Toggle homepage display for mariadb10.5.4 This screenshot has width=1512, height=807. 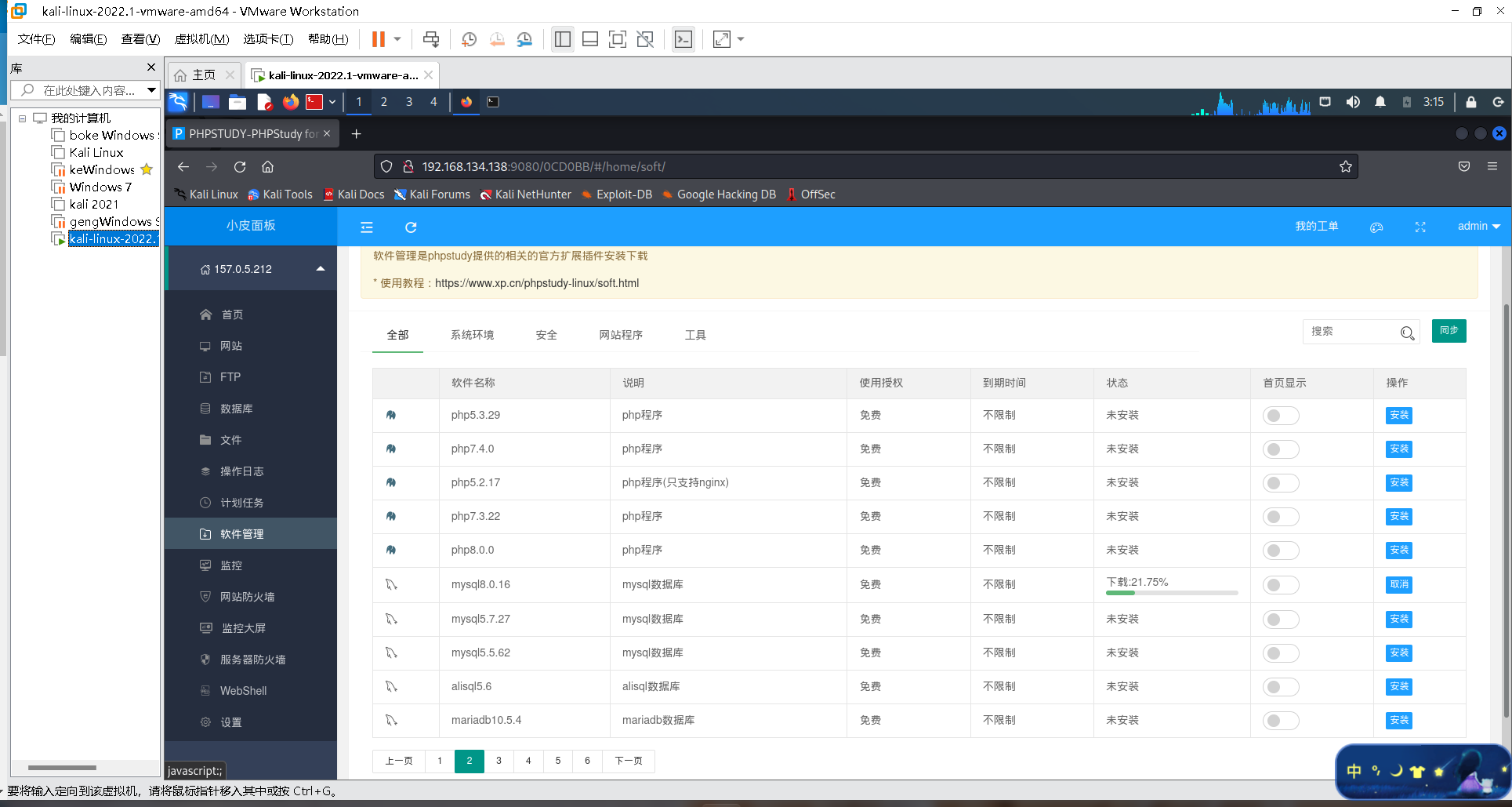click(1281, 721)
